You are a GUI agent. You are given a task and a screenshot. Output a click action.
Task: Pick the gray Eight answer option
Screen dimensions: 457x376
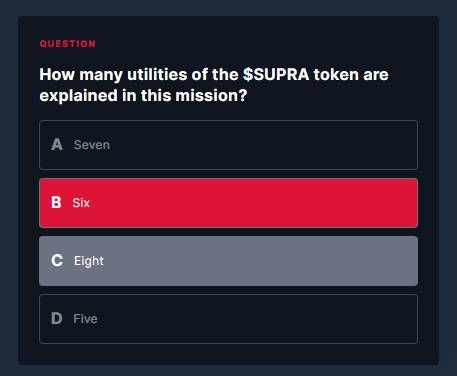pyautogui.click(x=228, y=261)
